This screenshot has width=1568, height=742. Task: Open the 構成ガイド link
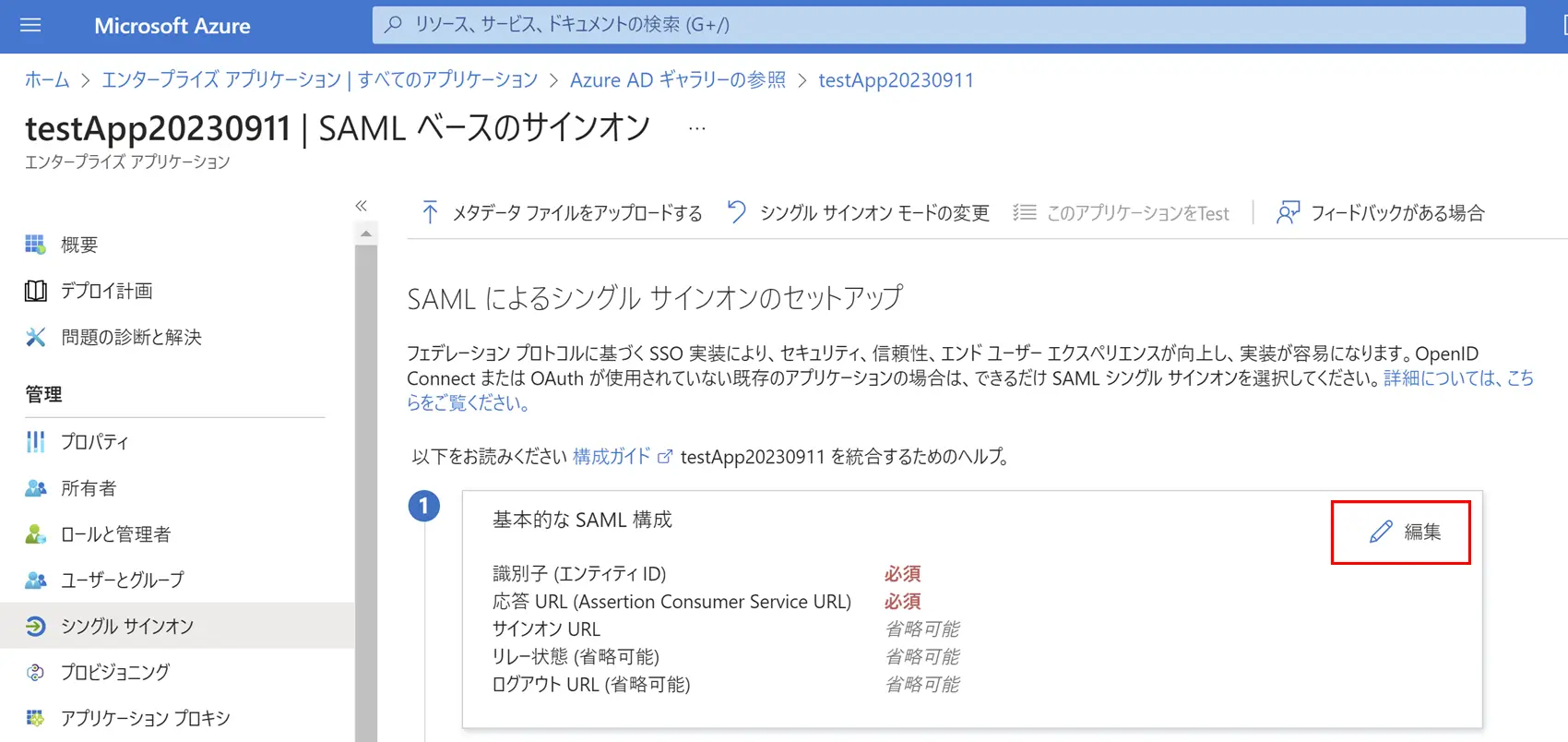pyautogui.click(x=612, y=456)
